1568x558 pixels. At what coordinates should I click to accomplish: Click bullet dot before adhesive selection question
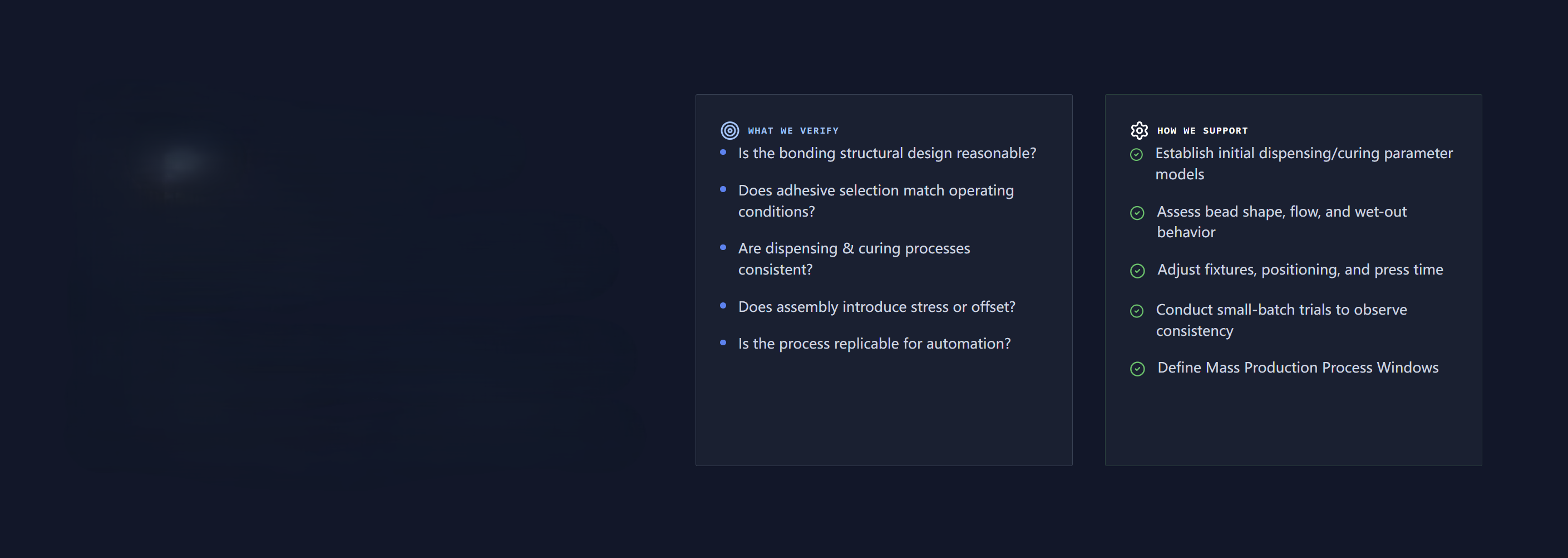tap(723, 189)
